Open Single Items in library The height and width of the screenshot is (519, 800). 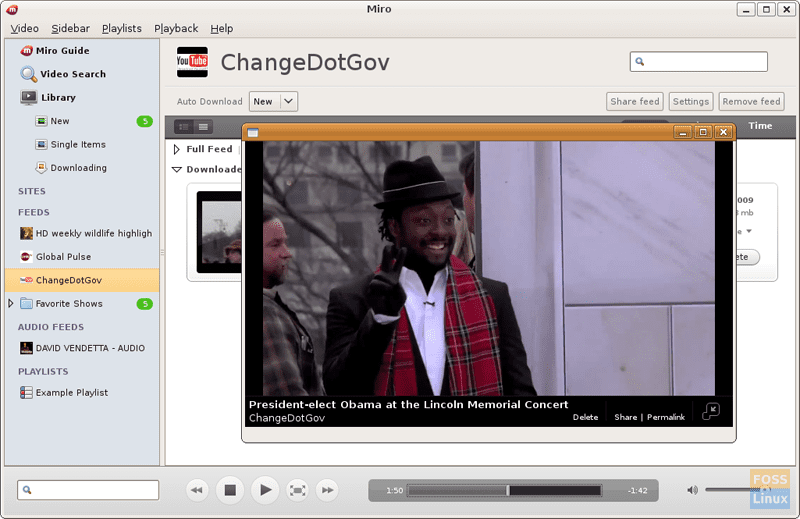[71, 144]
